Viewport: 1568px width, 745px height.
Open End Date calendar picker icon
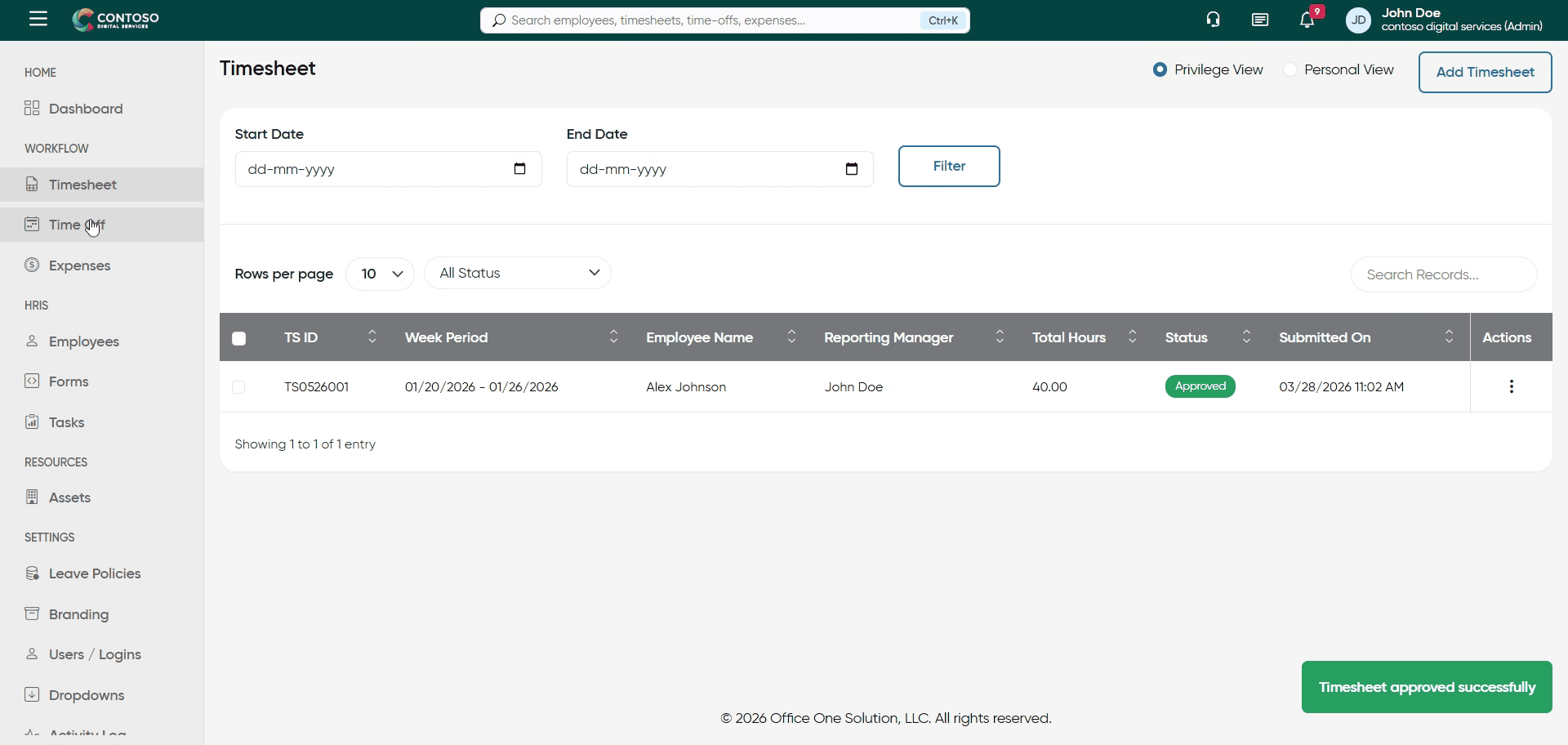pos(851,169)
